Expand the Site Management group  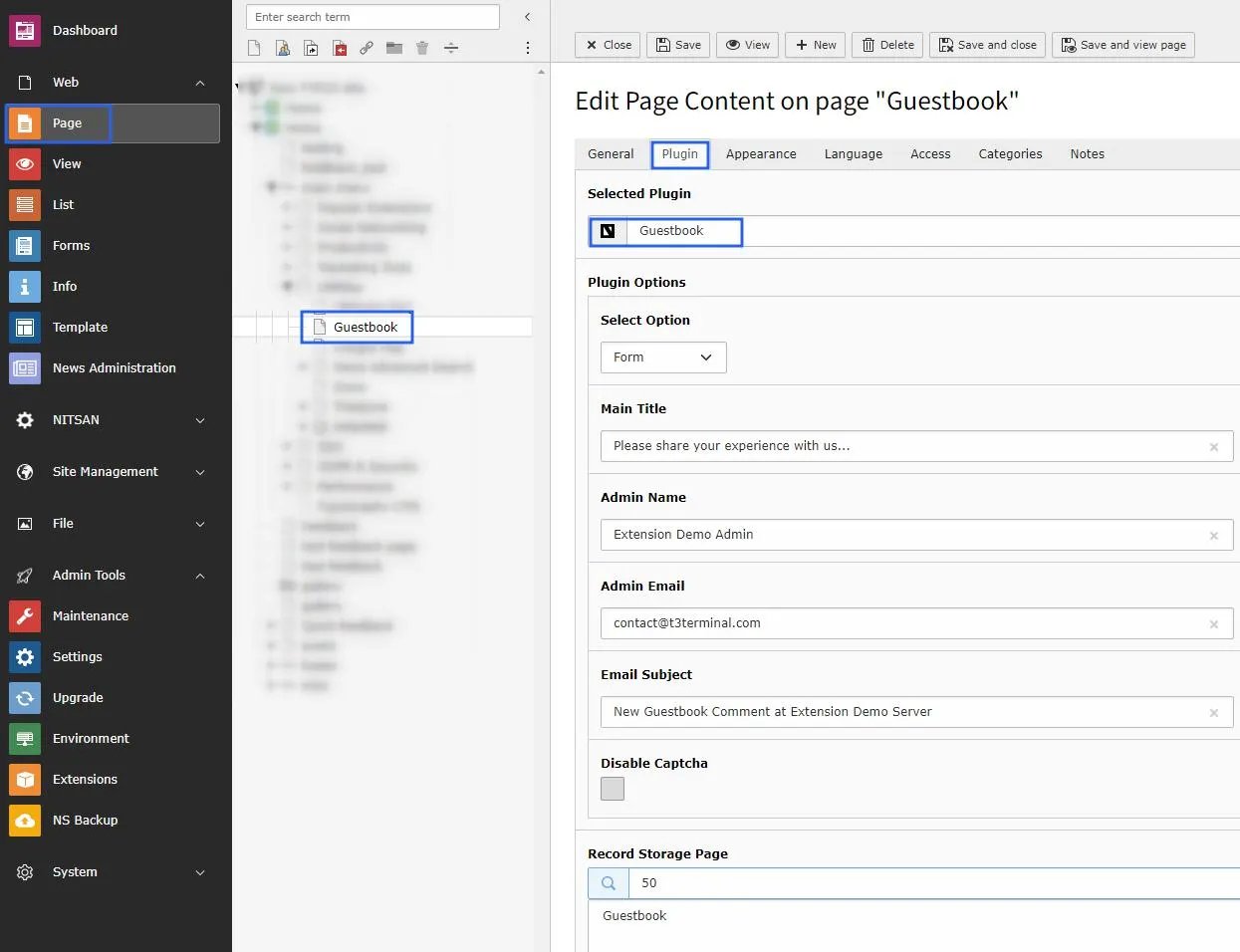pyautogui.click(x=200, y=472)
